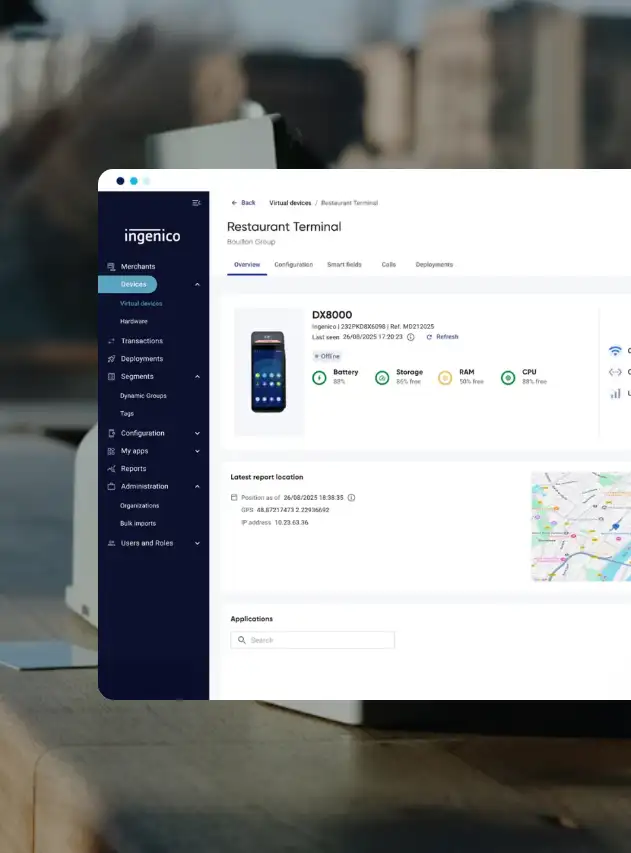Open Tags in sidebar
The height and width of the screenshot is (853, 631).
[x=127, y=414]
